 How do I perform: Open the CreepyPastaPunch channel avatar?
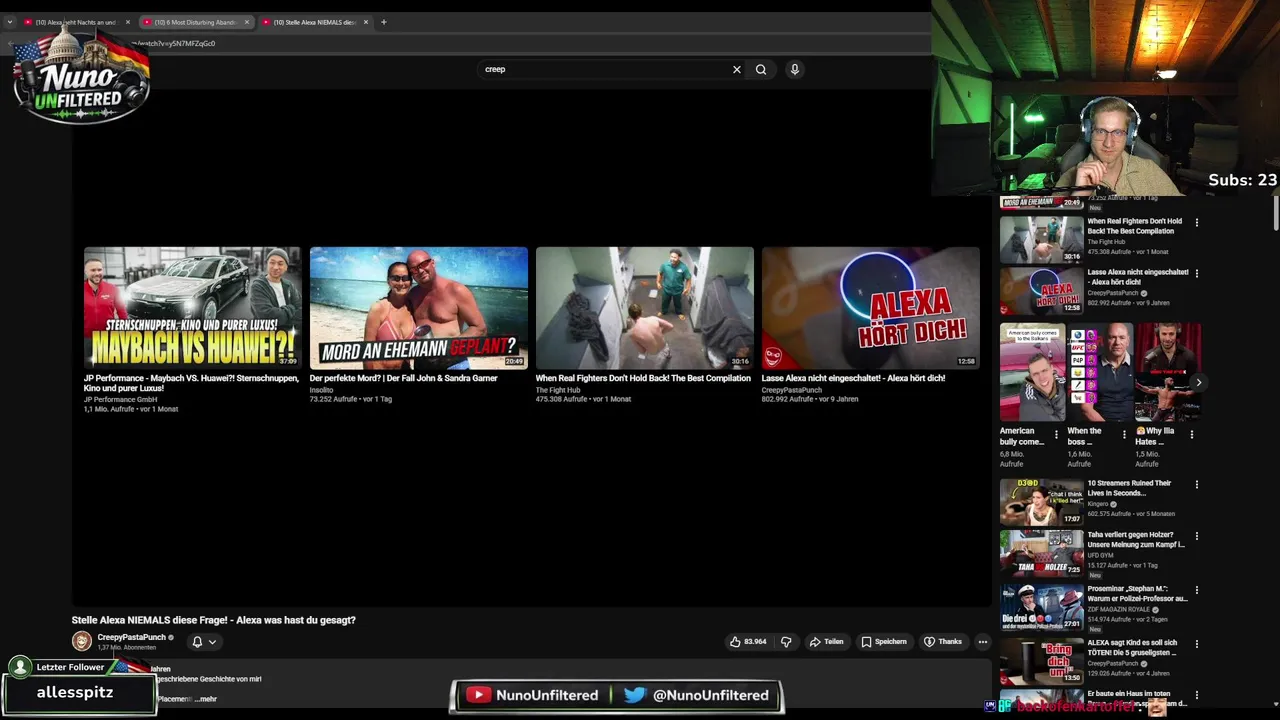click(82, 641)
